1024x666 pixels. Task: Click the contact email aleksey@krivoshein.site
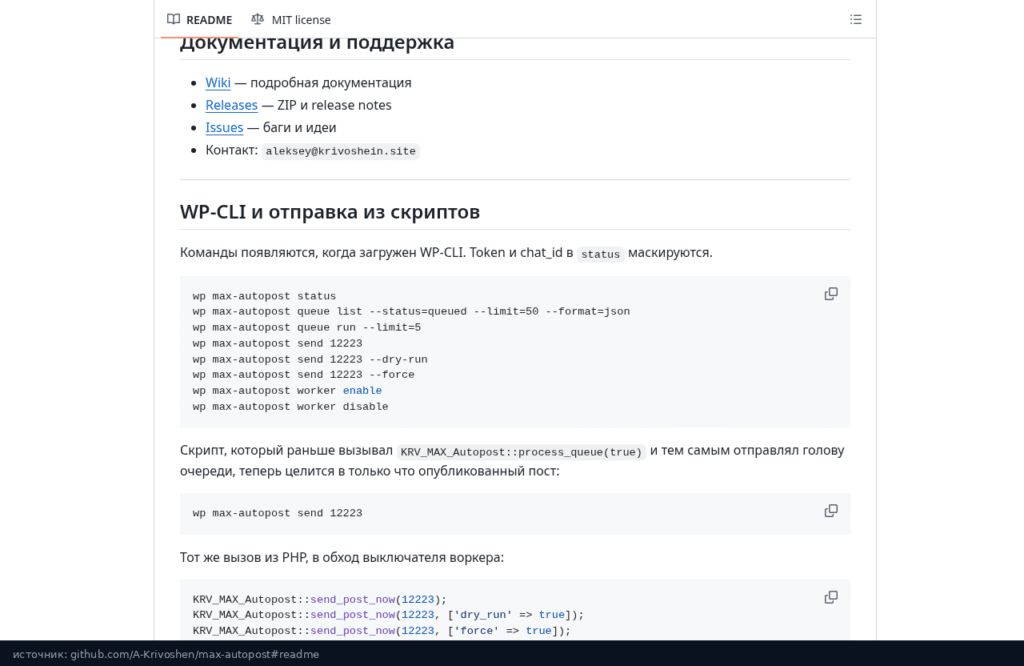point(340,151)
